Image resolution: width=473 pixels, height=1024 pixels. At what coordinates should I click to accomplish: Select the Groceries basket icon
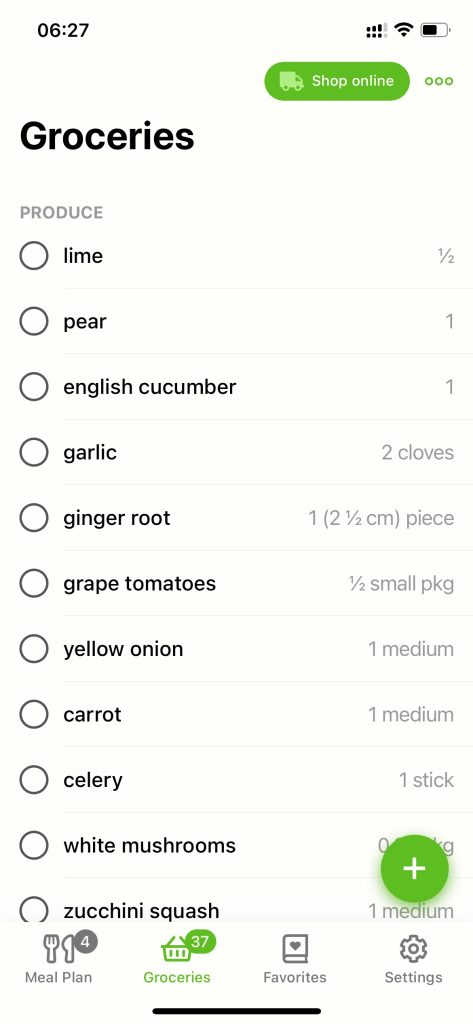coord(176,949)
